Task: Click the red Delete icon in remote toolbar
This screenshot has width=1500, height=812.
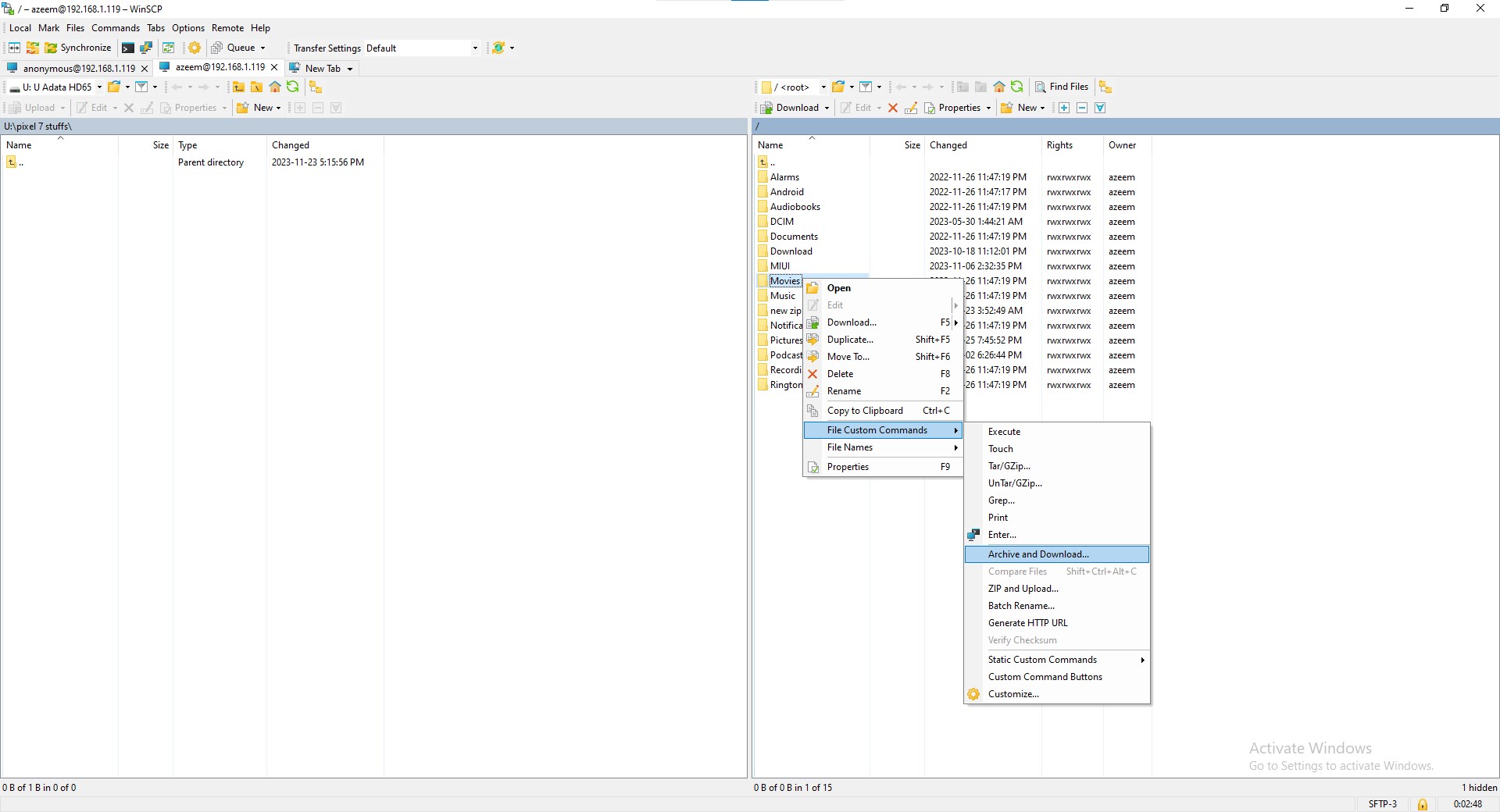Action: (x=893, y=108)
